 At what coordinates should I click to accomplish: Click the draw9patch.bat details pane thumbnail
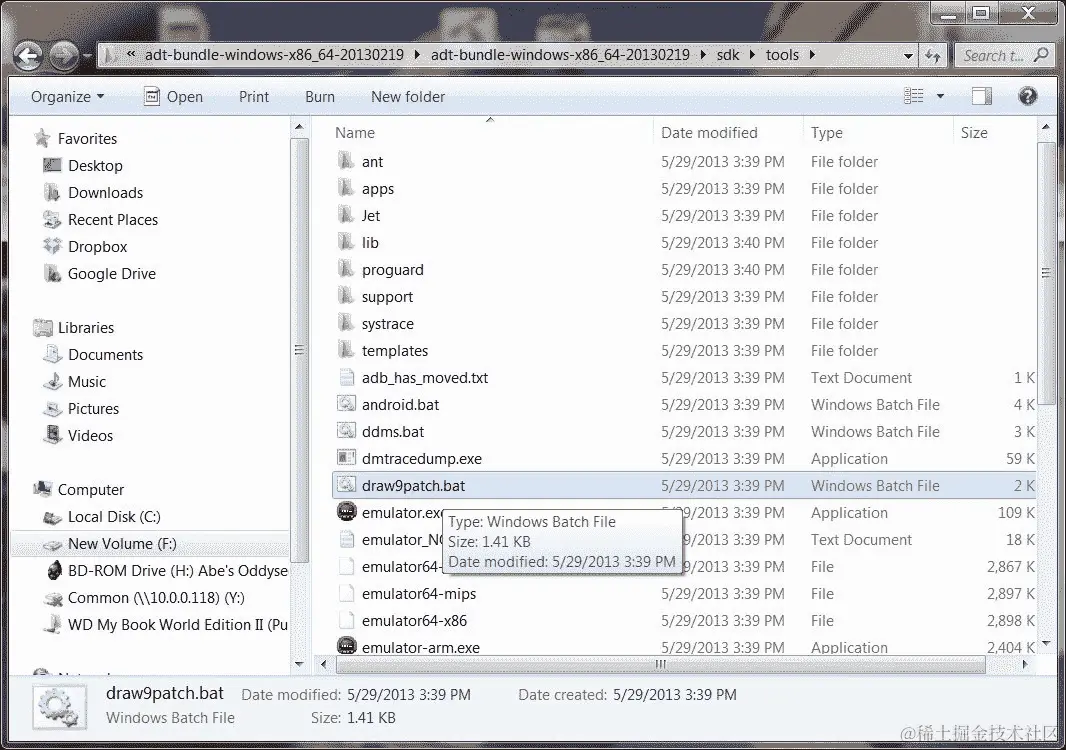(60, 707)
